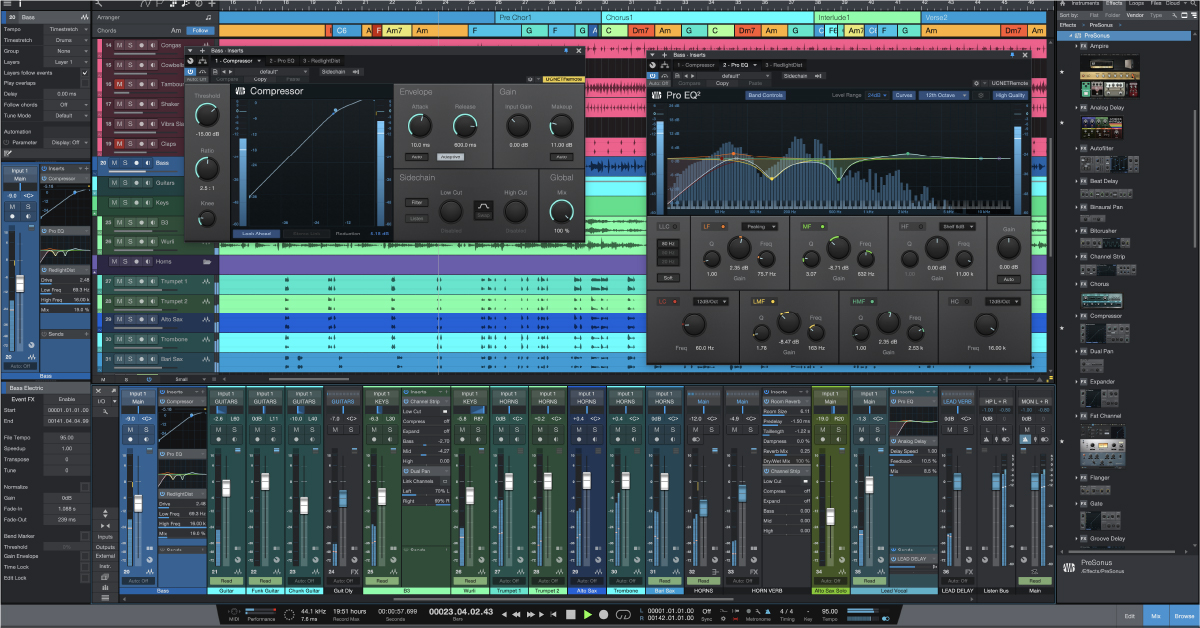Click the Stop button in transport

tap(572, 614)
